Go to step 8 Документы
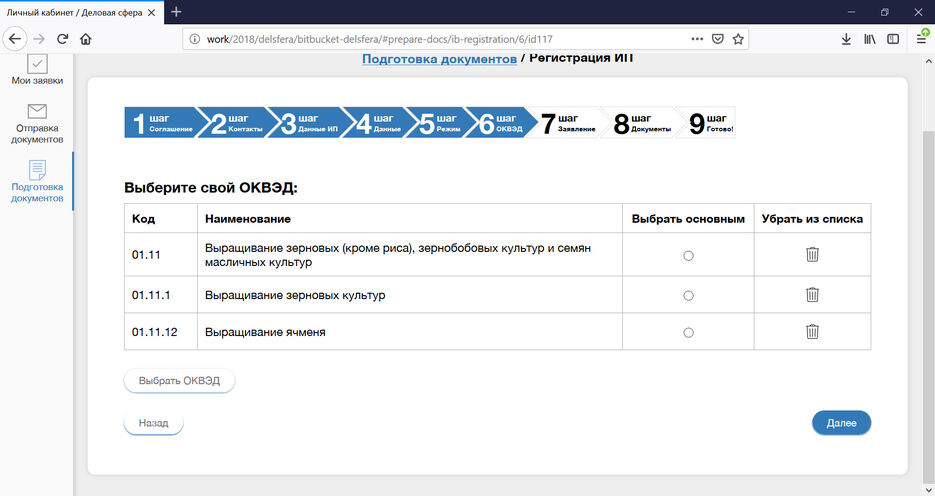 (x=642, y=123)
